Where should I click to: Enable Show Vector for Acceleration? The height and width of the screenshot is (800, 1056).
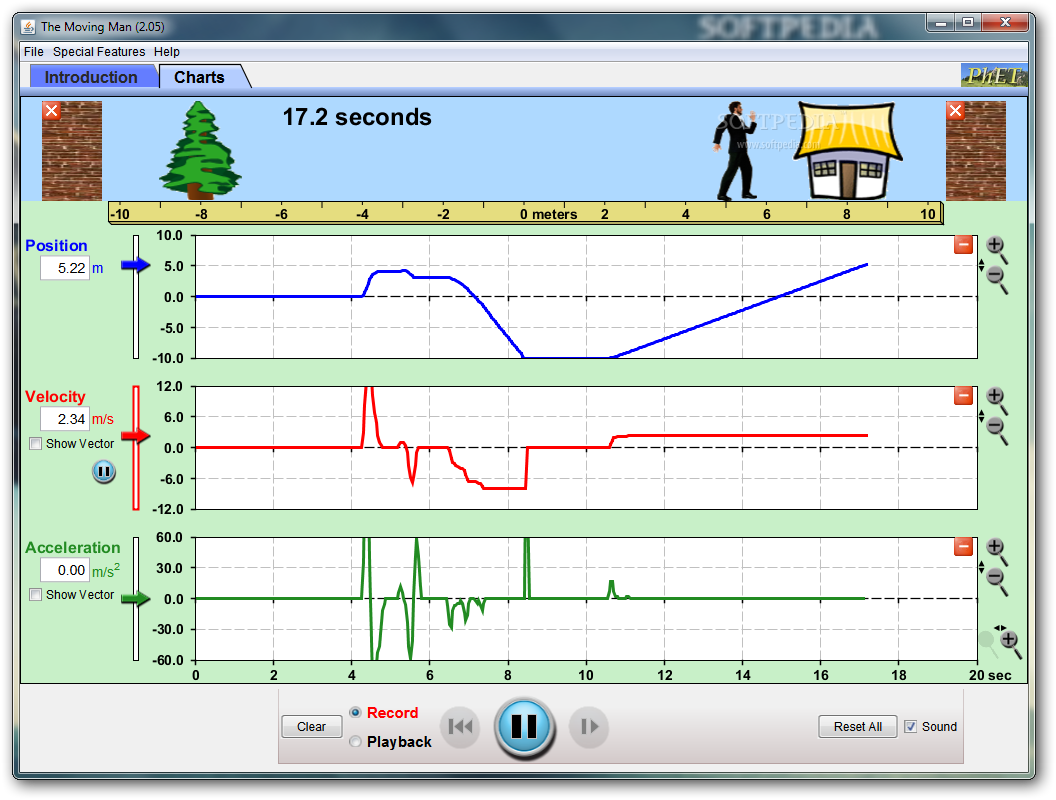click(x=36, y=595)
